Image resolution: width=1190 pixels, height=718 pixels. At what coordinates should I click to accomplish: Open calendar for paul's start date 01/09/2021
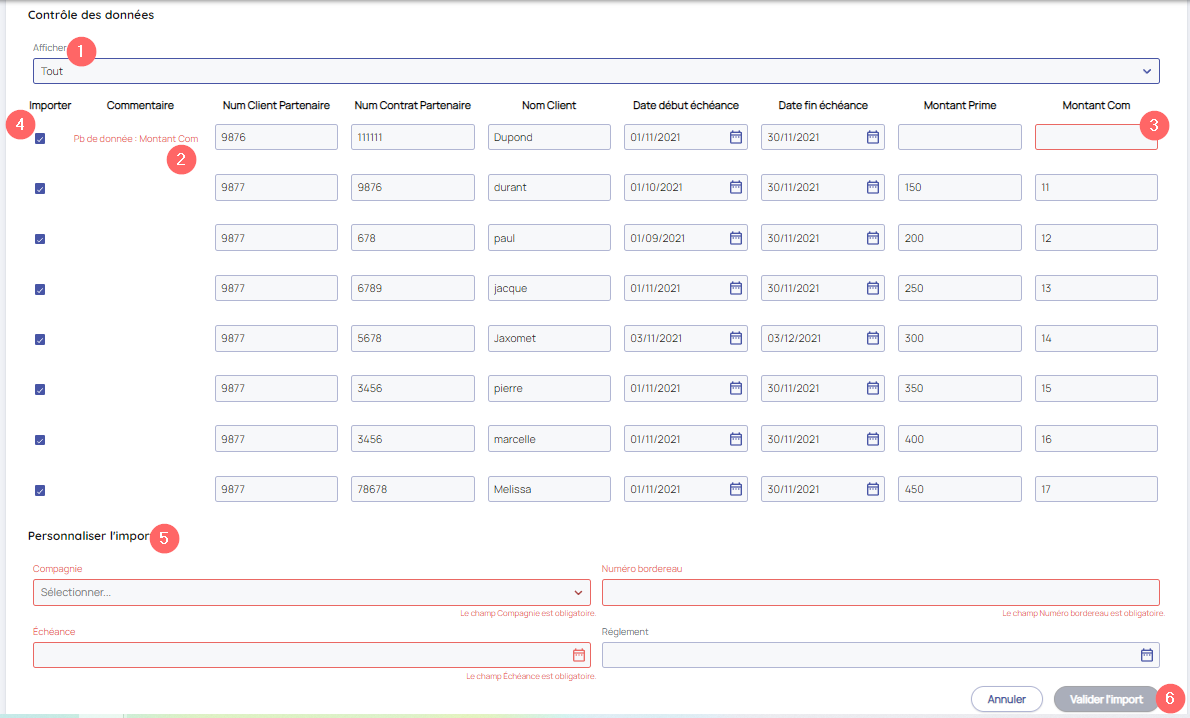(735, 238)
